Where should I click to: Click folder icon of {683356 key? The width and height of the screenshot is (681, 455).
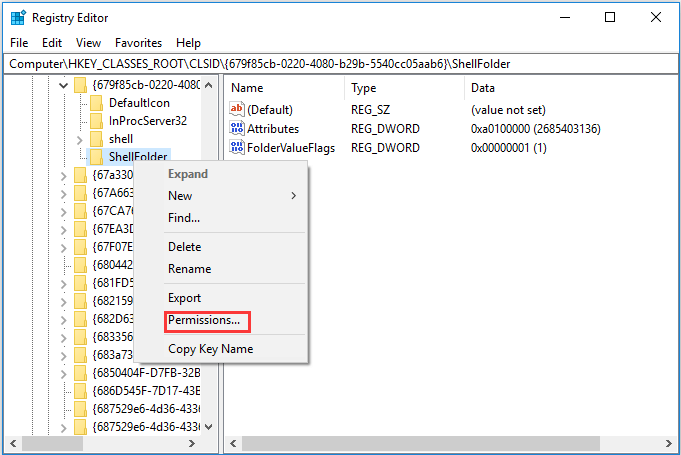(80, 337)
